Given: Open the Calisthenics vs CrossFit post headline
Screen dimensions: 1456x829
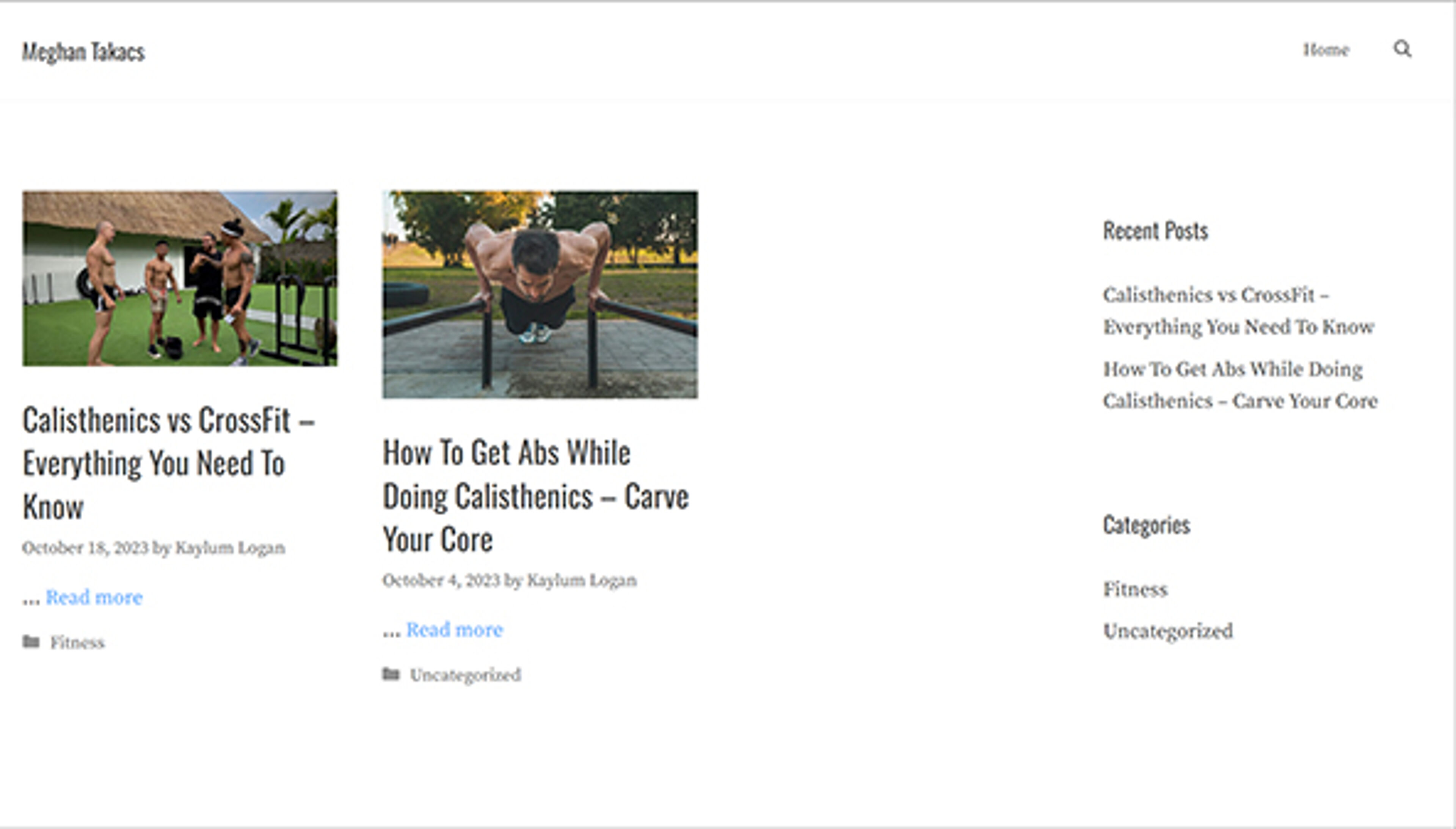Looking at the screenshot, I should (x=168, y=462).
